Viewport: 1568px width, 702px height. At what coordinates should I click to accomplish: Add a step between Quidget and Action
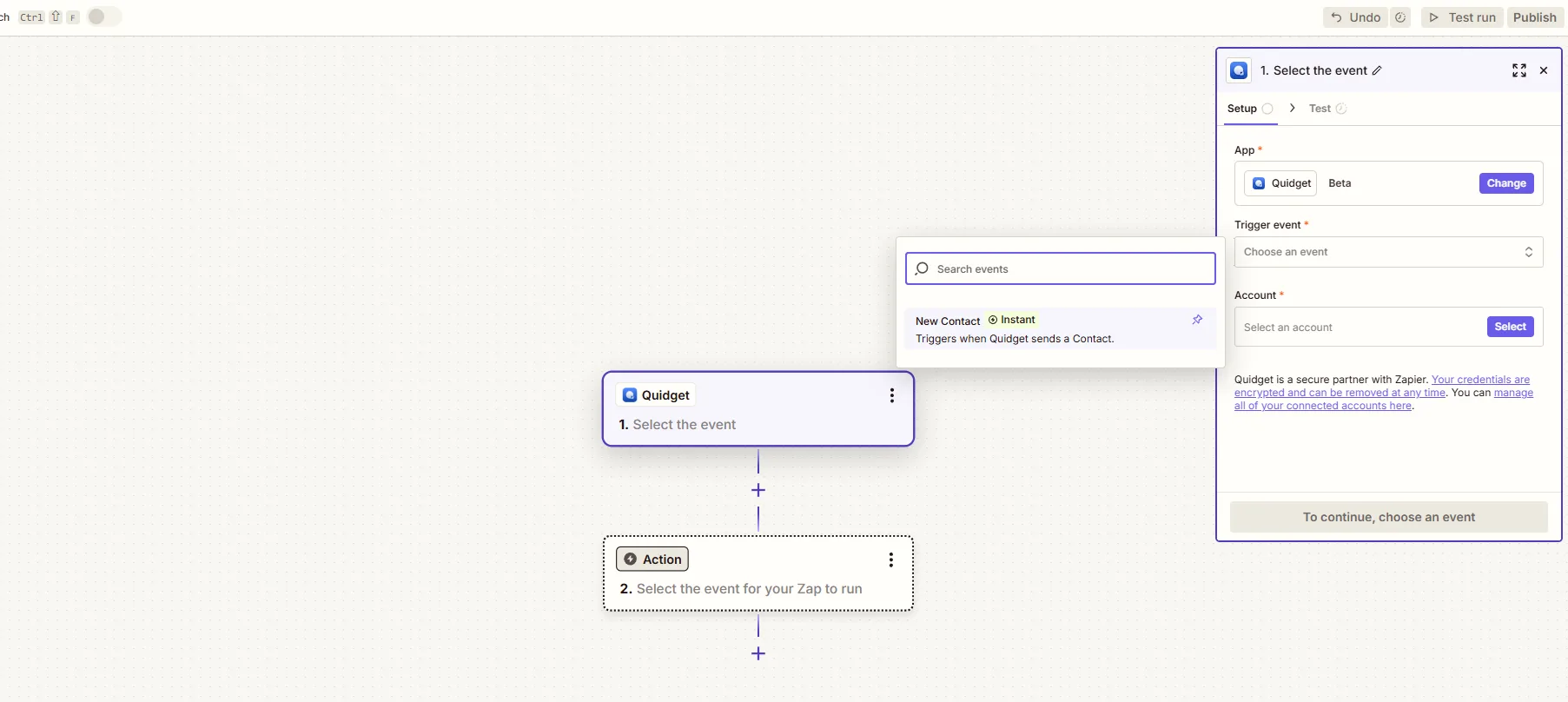758,490
